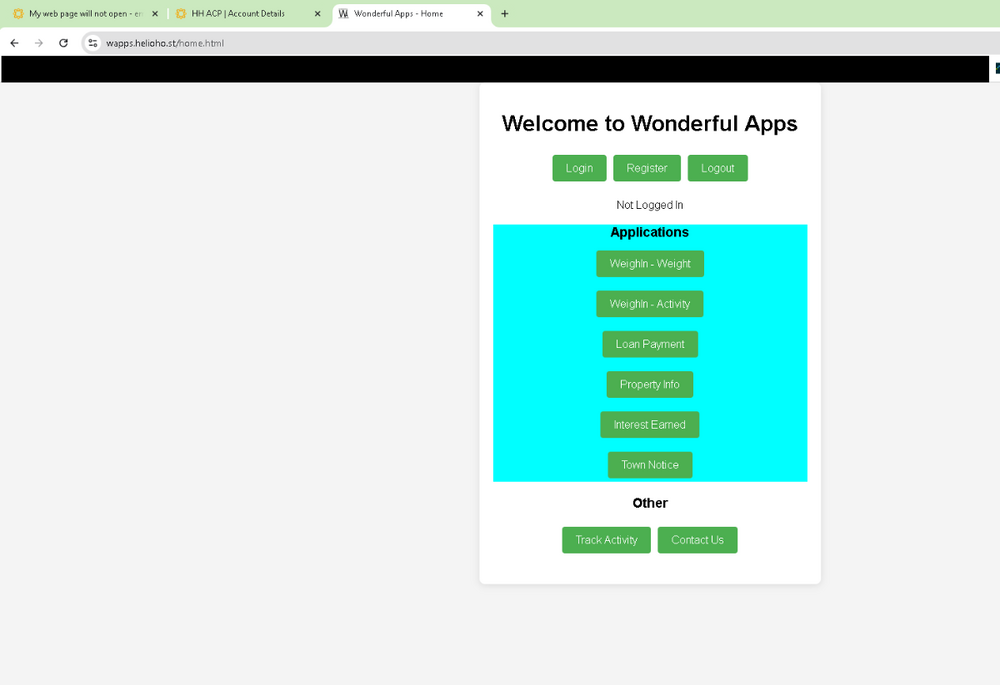Open a new tab with plus icon
The image size is (1000, 685).
[505, 14]
